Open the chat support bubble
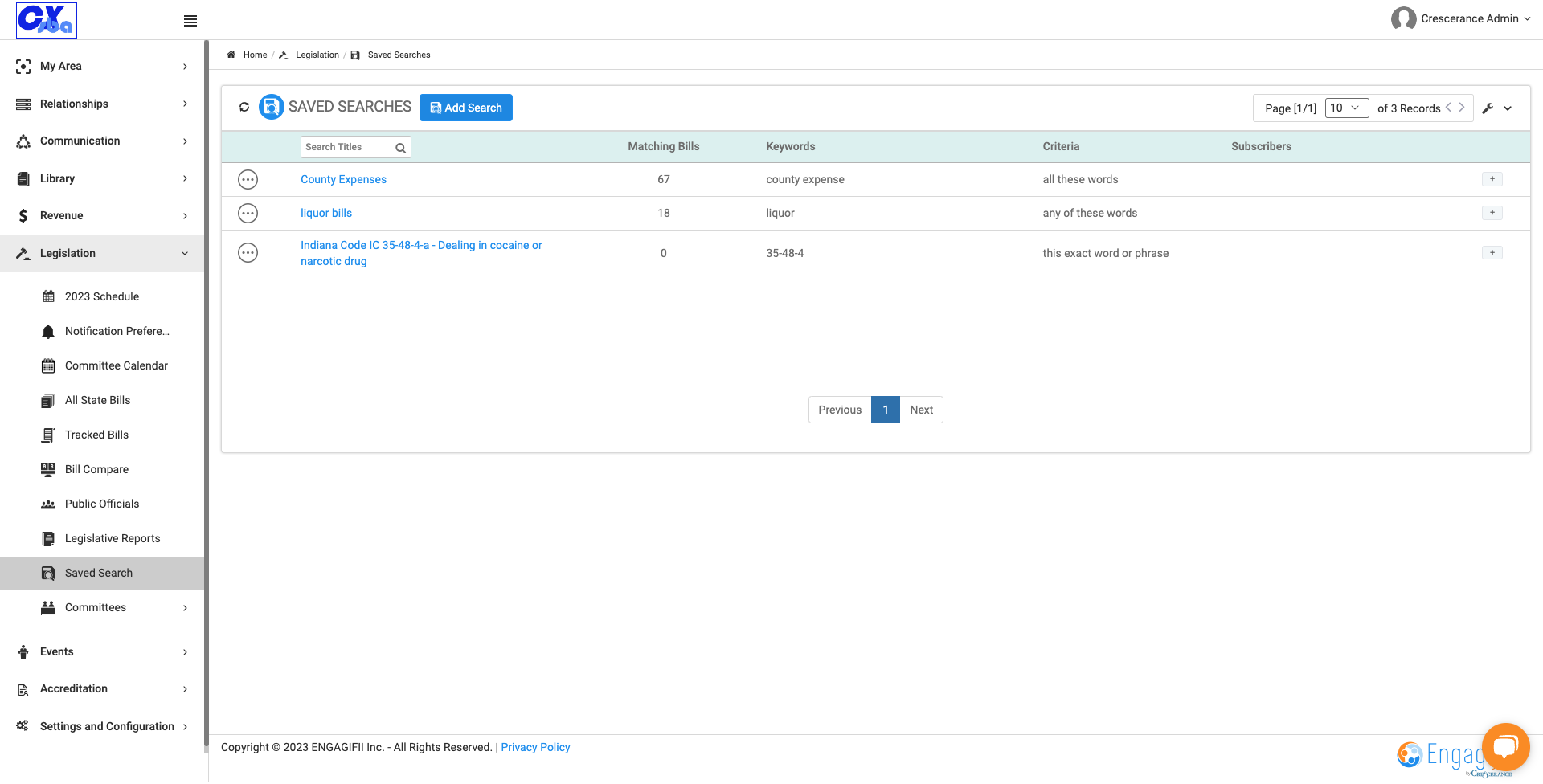This screenshot has width=1543, height=784. pyautogui.click(x=1505, y=747)
